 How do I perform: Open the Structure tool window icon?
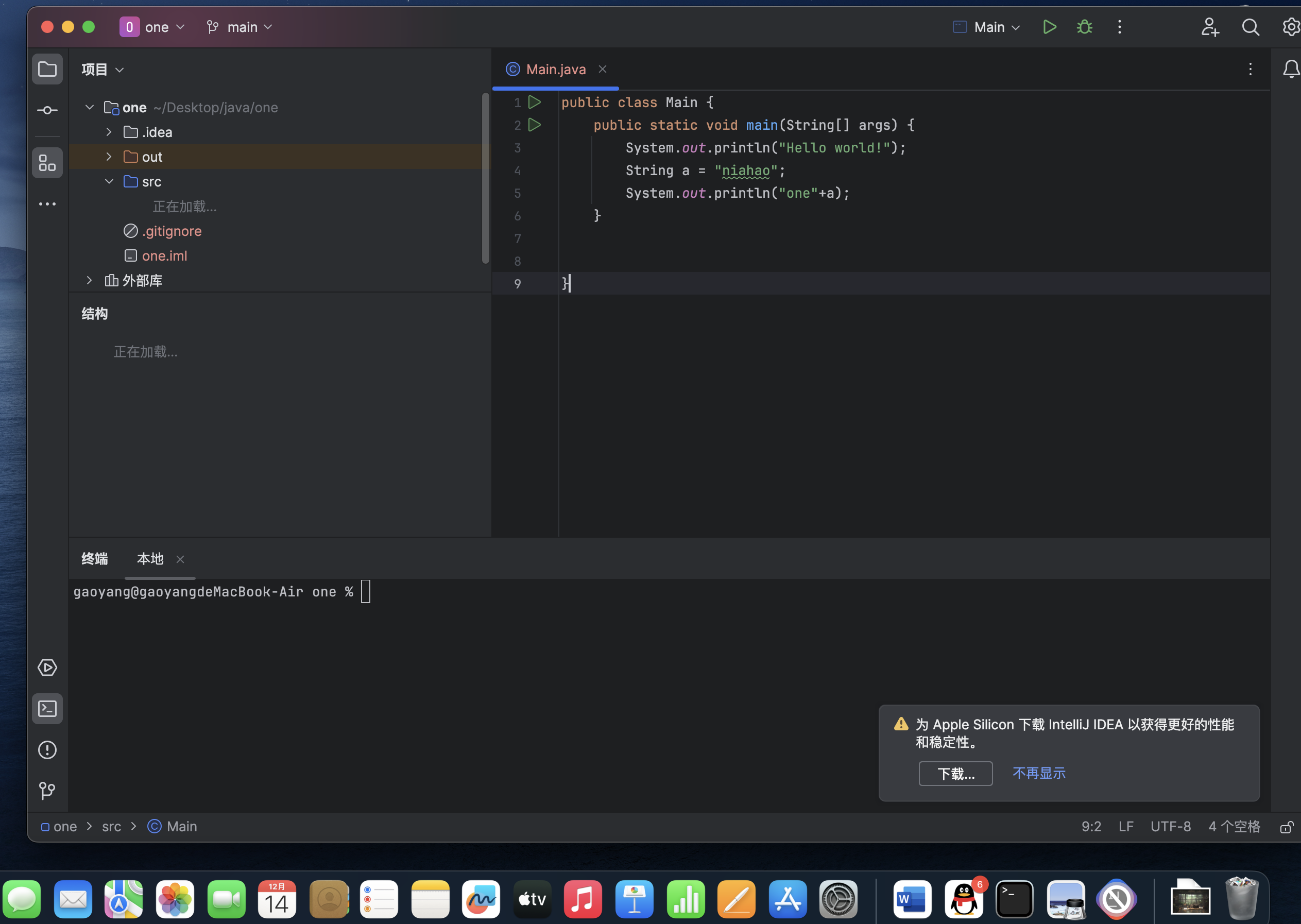(x=47, y=163)
